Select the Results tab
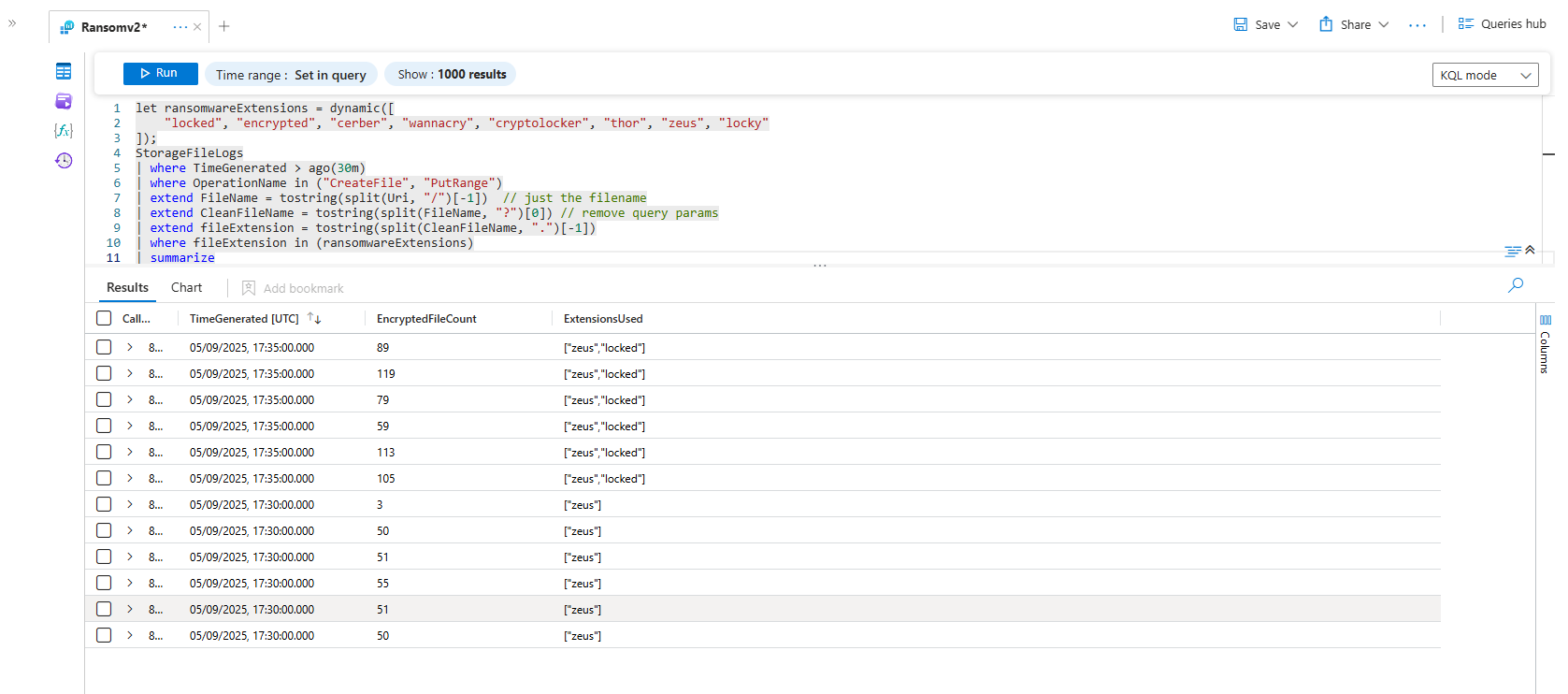The width and height of the screenshot is (1568, 694). point(127,287)
